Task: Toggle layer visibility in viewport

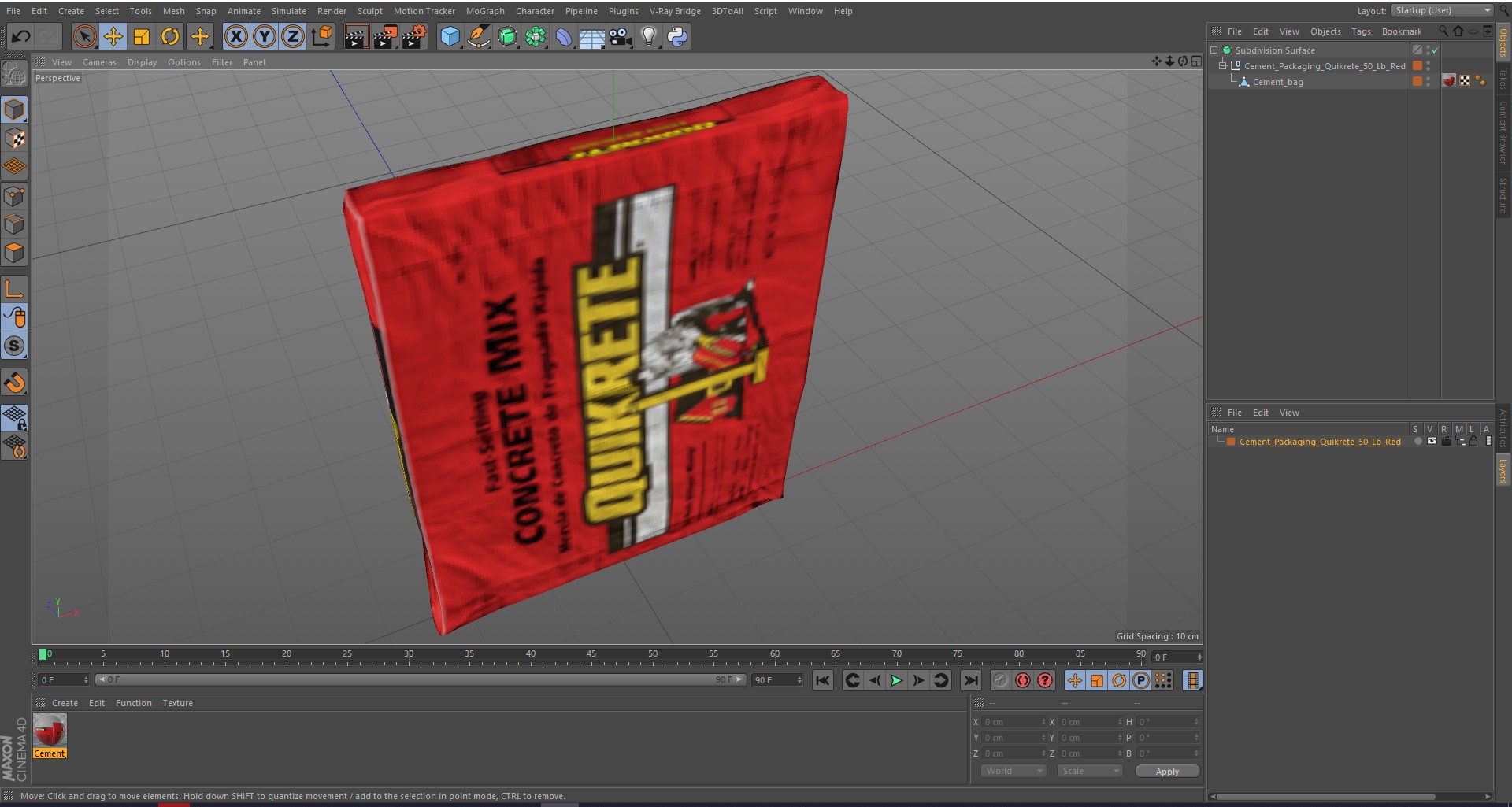Action: tap(1432, 442)
